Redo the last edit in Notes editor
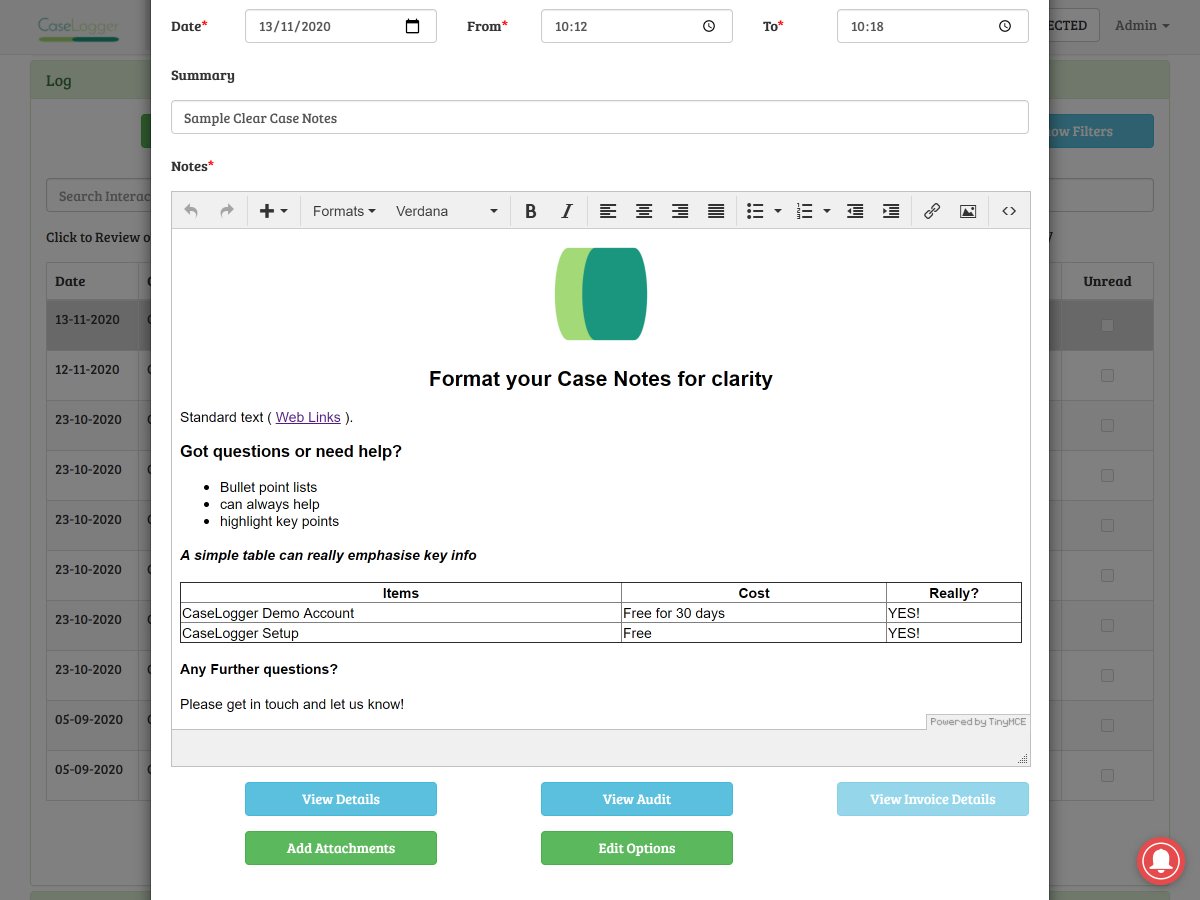Image resolution: width=1200 pixels, height=900 pixels. click(x=227, y=211)
